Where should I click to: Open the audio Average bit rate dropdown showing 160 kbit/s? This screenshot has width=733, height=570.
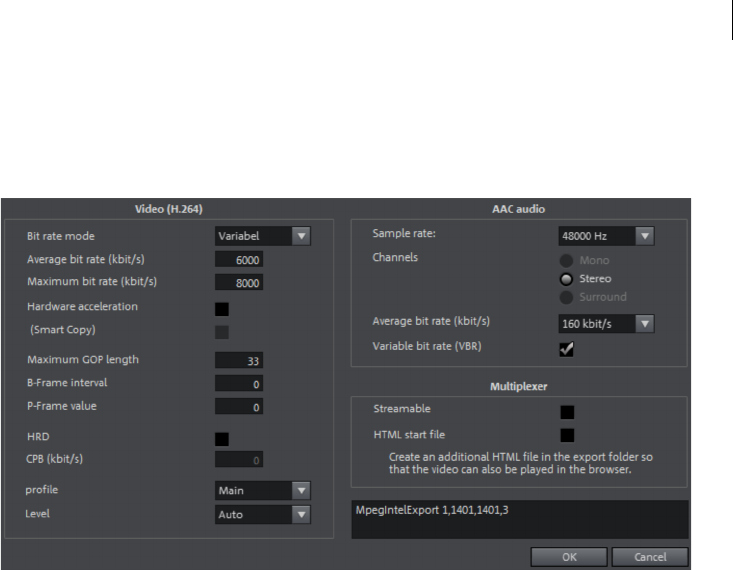coord(606,324)
